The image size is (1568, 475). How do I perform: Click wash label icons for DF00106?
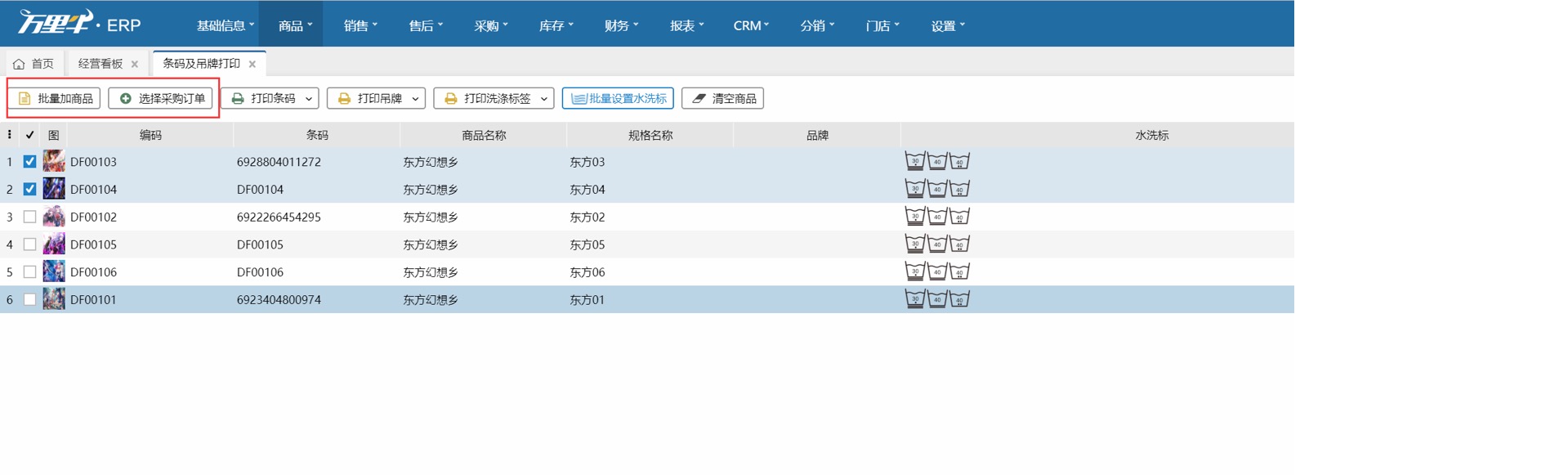(x=937, y=271)
